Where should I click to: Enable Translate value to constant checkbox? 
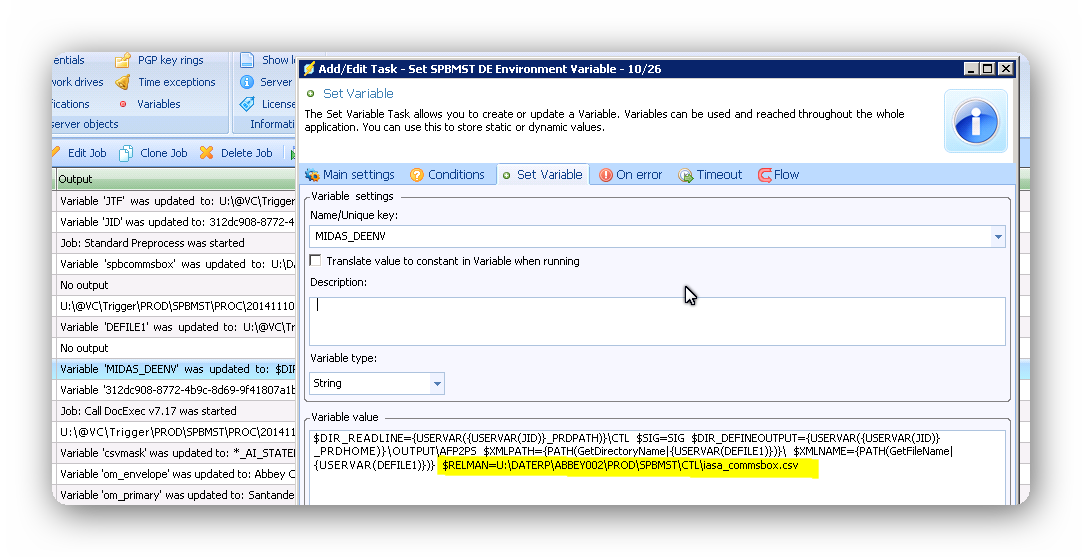tap(316, 261)
